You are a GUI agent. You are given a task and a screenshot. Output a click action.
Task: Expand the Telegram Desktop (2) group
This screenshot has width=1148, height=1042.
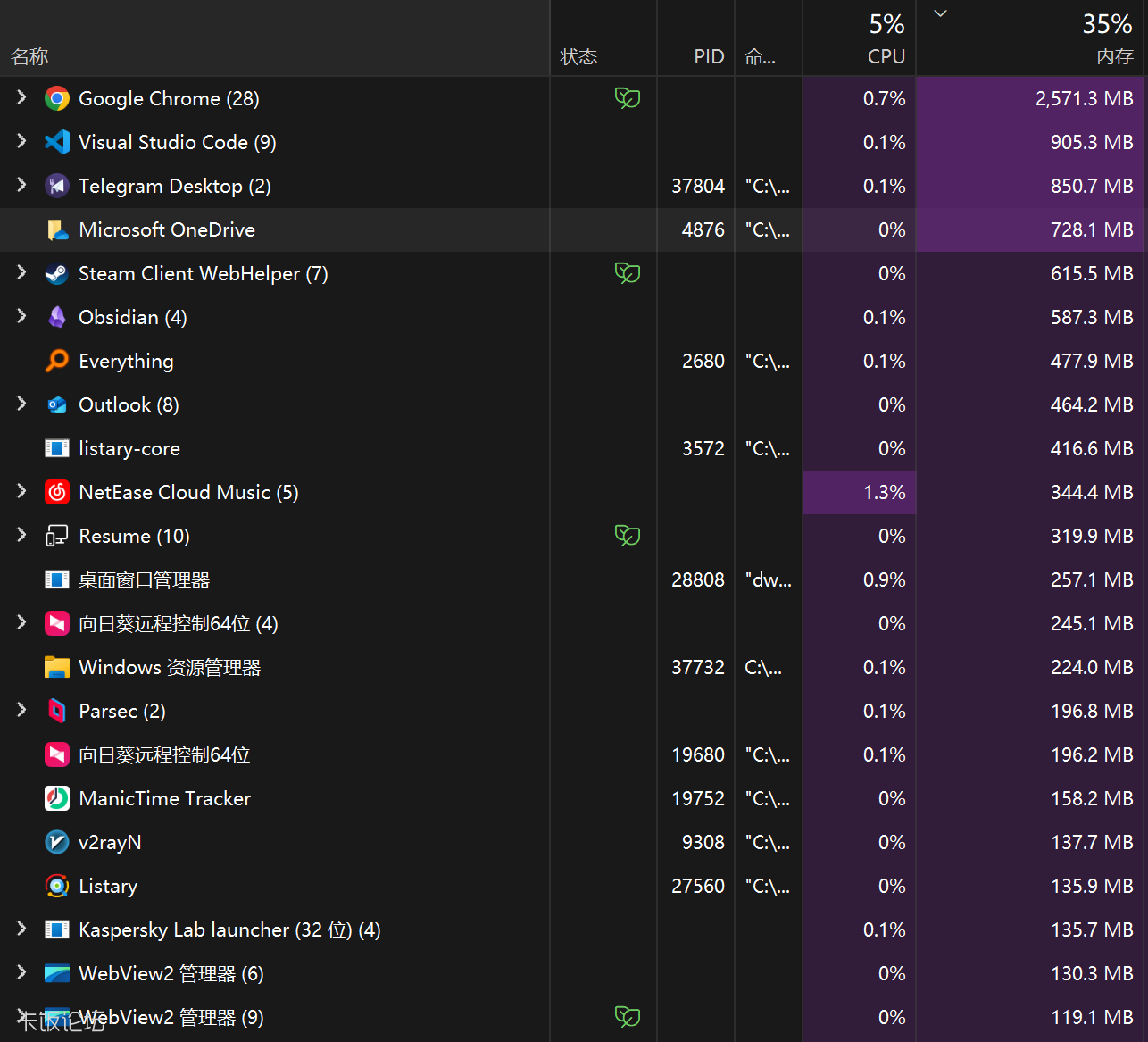pyautogui.click(x=21, y=185)
